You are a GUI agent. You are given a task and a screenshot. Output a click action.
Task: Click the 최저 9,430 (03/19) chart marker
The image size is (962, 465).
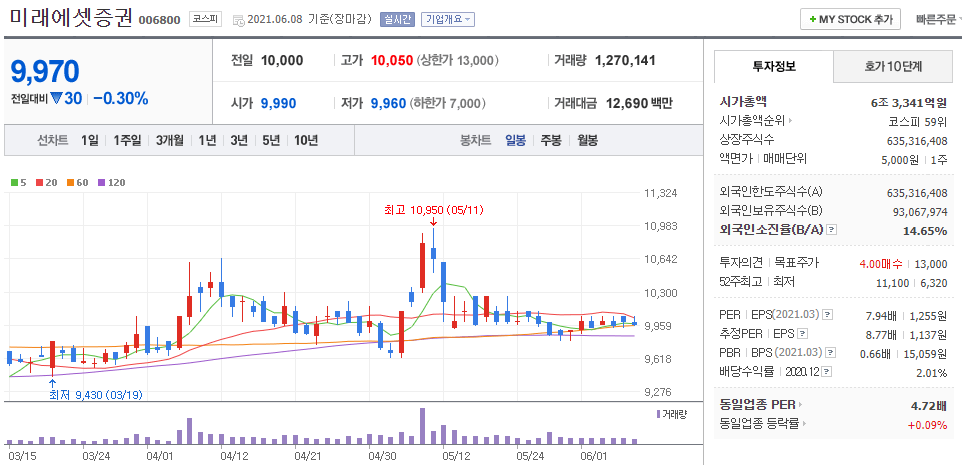click(x=96, y=395)
